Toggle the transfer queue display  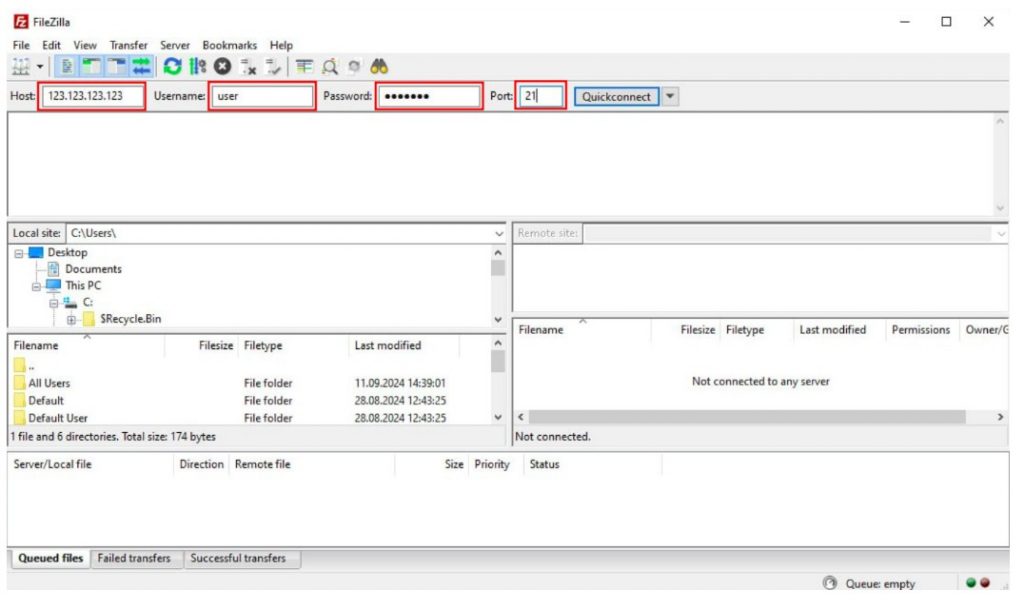click(141, 67)
